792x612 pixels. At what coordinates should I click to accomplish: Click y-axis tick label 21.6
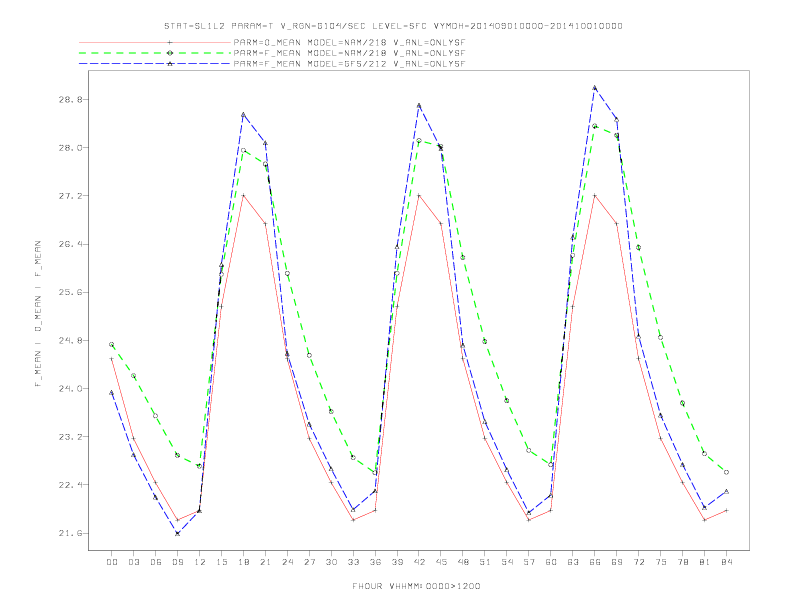coord(70,533)
